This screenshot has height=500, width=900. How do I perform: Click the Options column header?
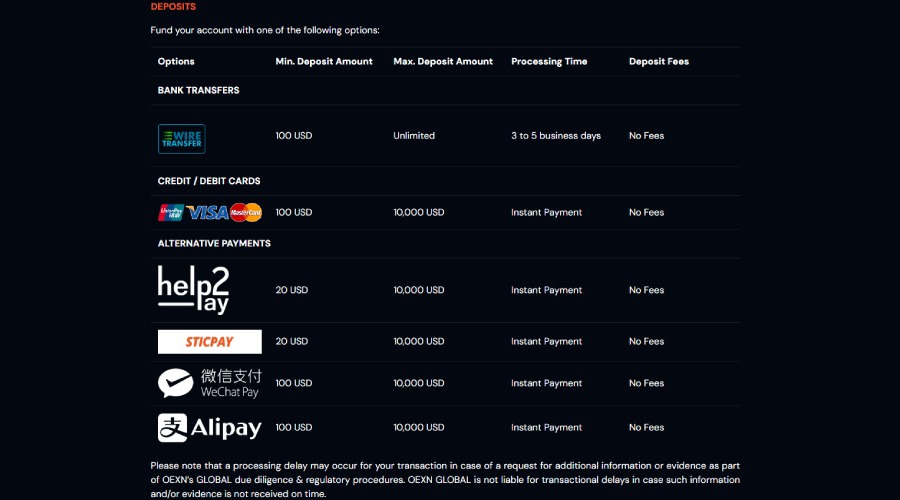pos(176,62)
